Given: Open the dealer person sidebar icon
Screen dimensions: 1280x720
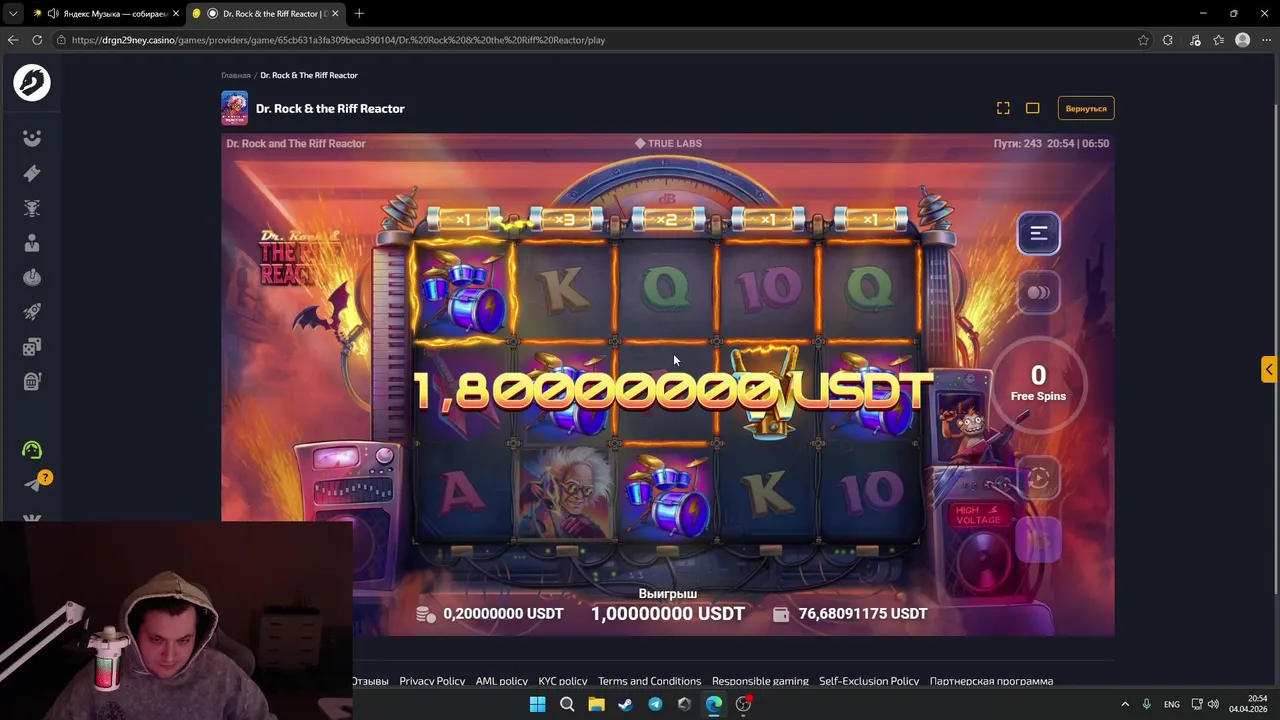Looking at the screenshot, I should coord(32,243).
